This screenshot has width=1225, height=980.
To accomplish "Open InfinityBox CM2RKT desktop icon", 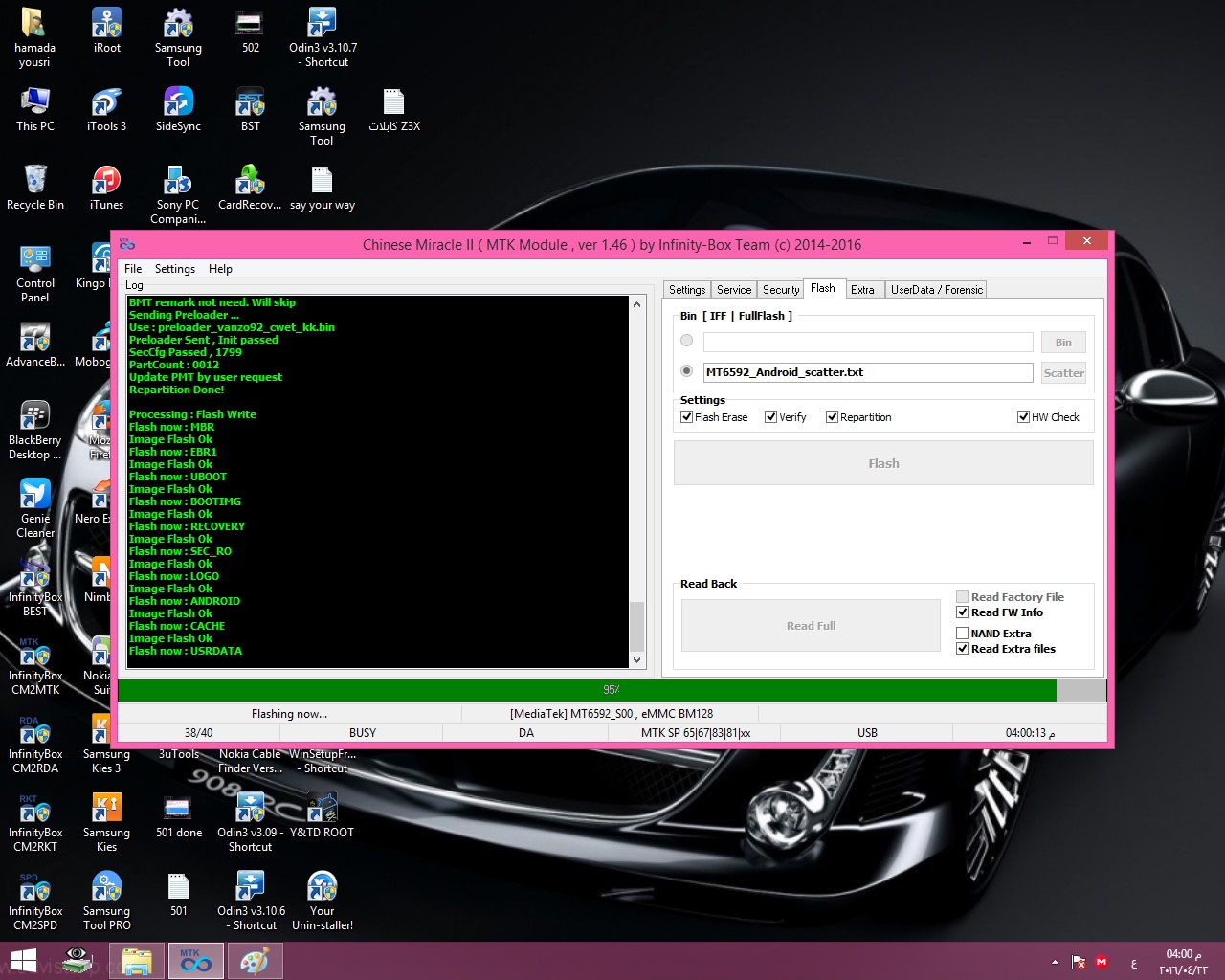I will pos(35,822).
